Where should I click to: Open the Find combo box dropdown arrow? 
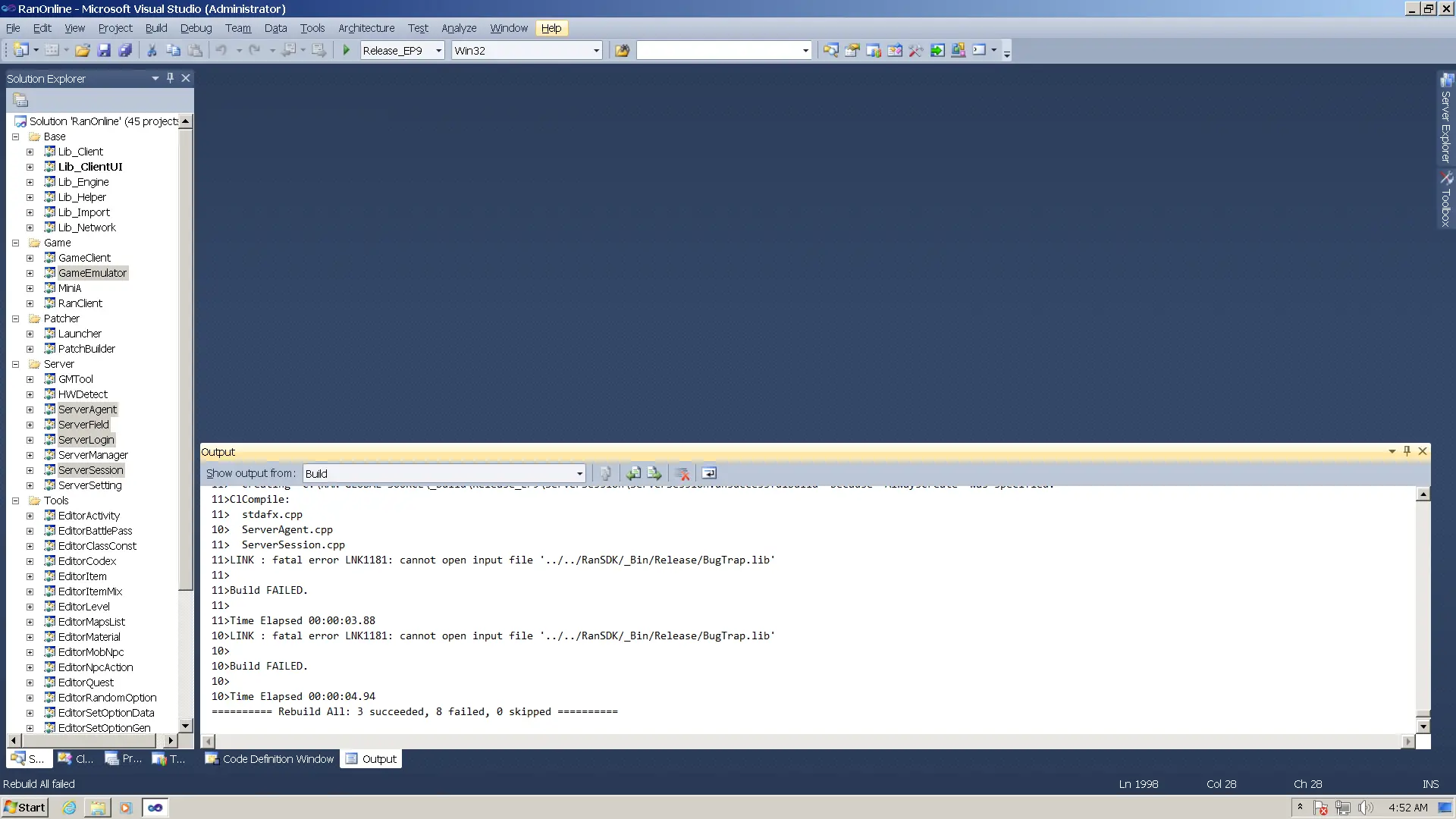pyautogui.click(x=805, y=51)
